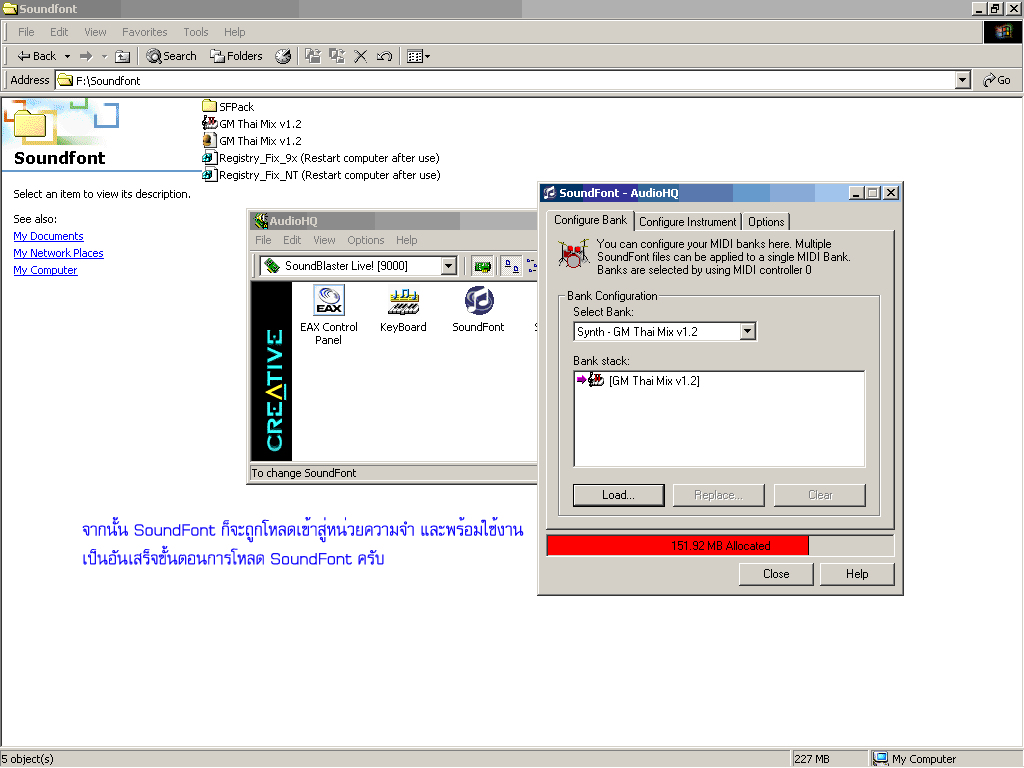
Task: Click the Copy To toolbar icon
Action: pyautogui.click(x=337, y=56)
